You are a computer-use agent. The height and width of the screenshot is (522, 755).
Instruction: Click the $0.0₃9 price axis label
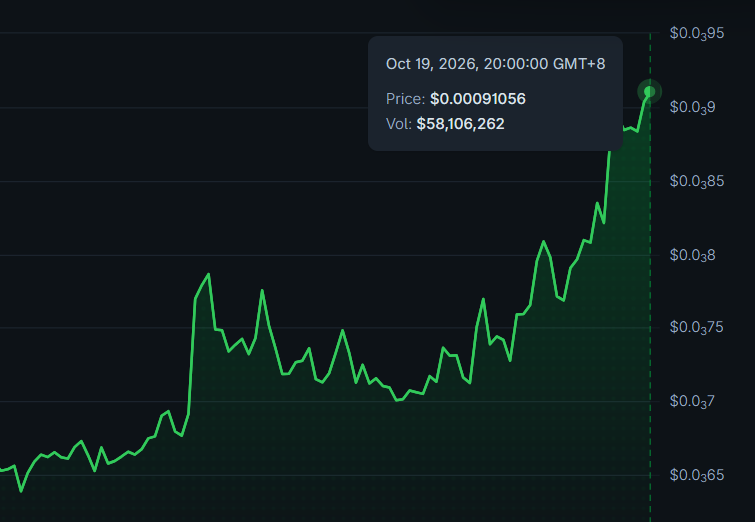point(692,107)
